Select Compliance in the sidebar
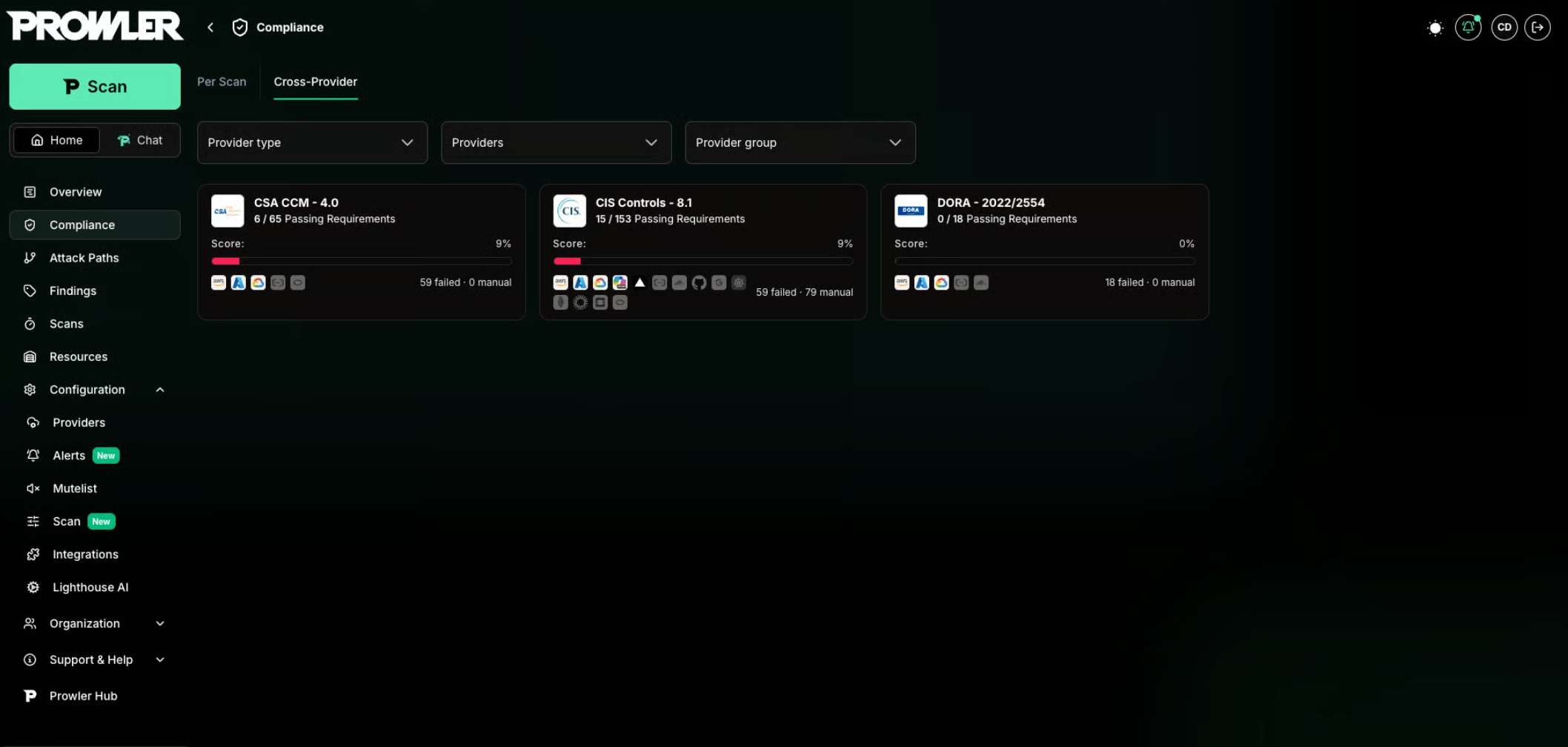The height and width of the screenshot is (747, 1568). click(x=95, y=225)
